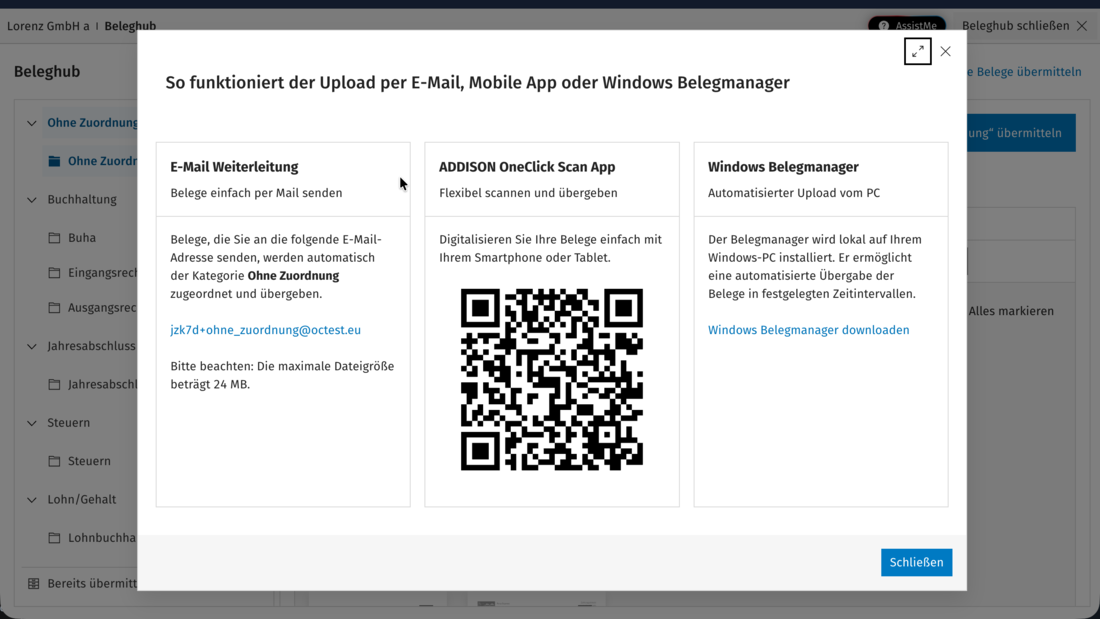
Task: Click the AssistMe button in header
Action: [906, 25]
